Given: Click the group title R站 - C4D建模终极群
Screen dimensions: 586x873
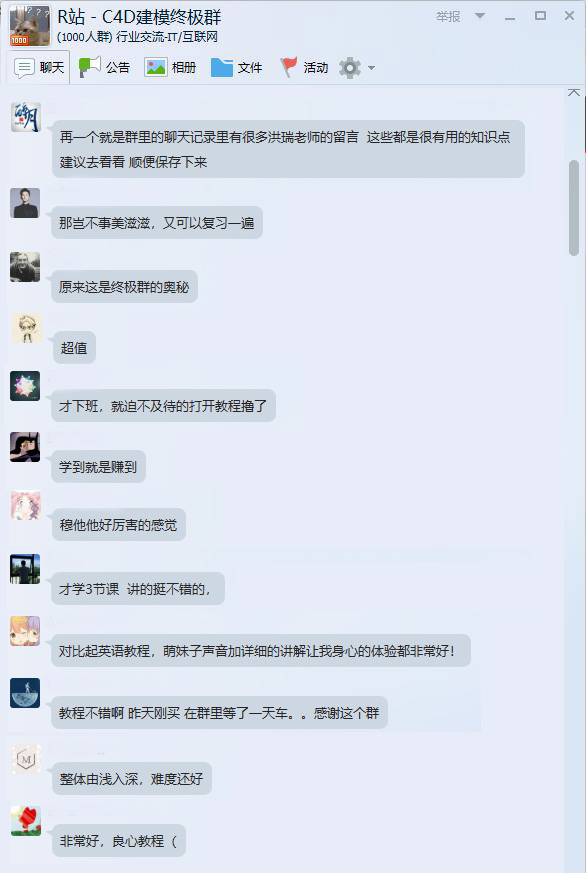Looking at the screenshot, I should (x=139, y=17).
